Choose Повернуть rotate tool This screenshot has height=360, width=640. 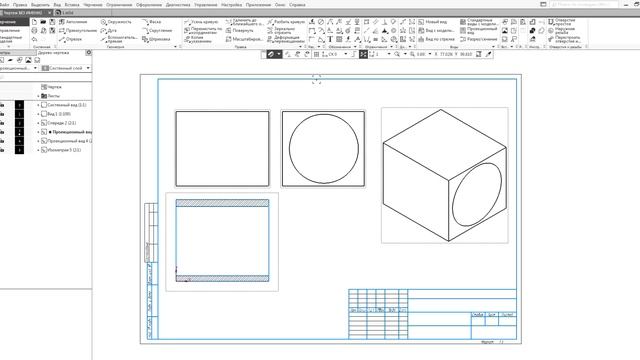coord(240,31)
